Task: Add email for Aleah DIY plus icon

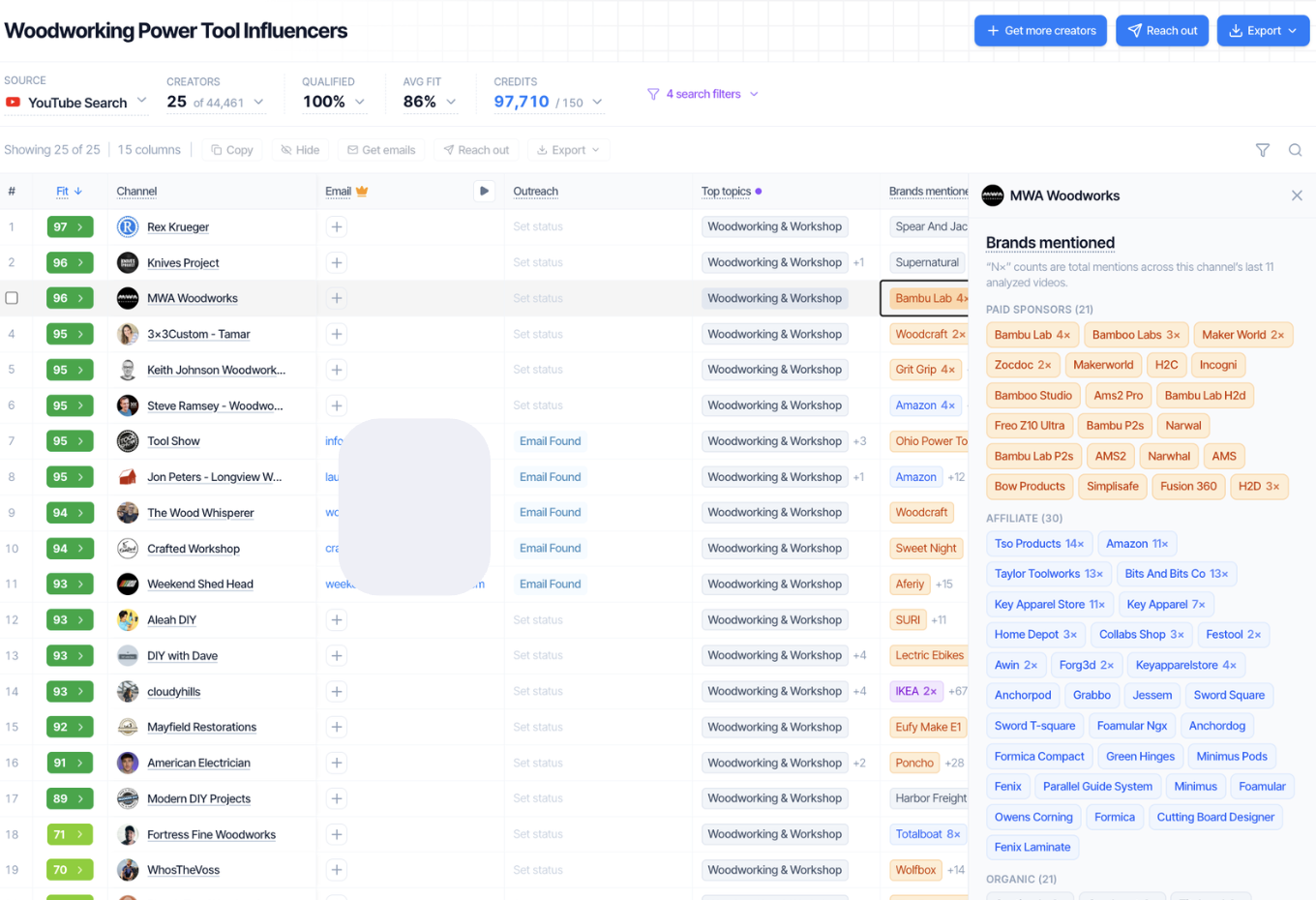Action: (x=337, y=619)
